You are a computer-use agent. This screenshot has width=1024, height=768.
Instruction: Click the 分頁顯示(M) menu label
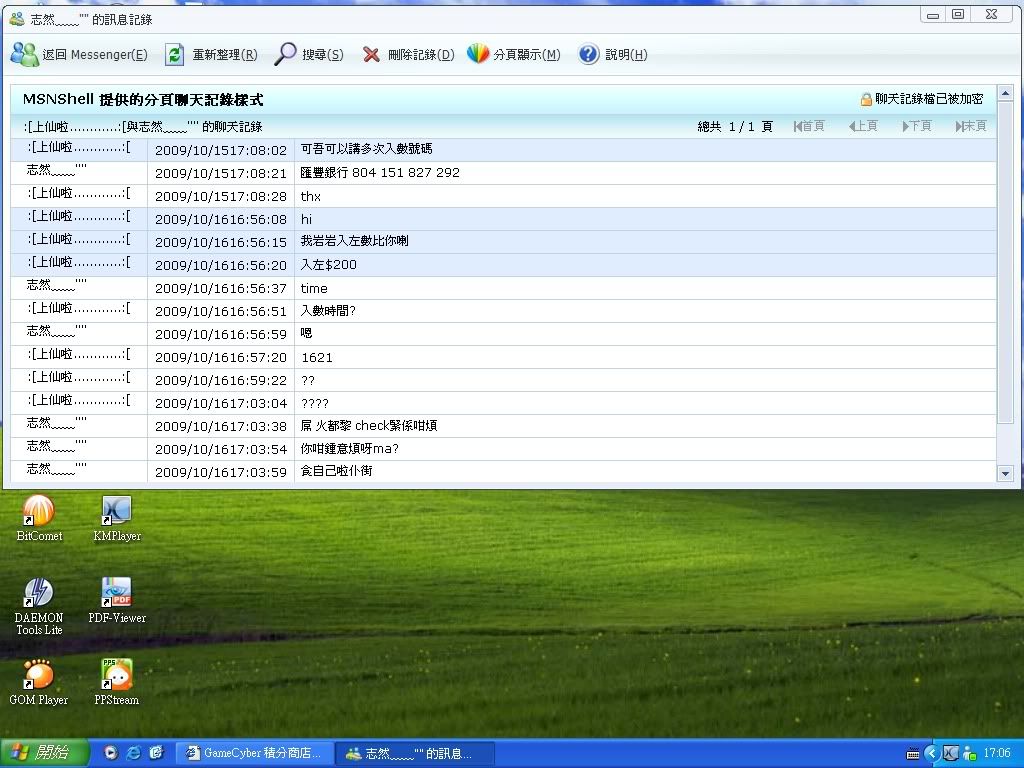point(527,55)
